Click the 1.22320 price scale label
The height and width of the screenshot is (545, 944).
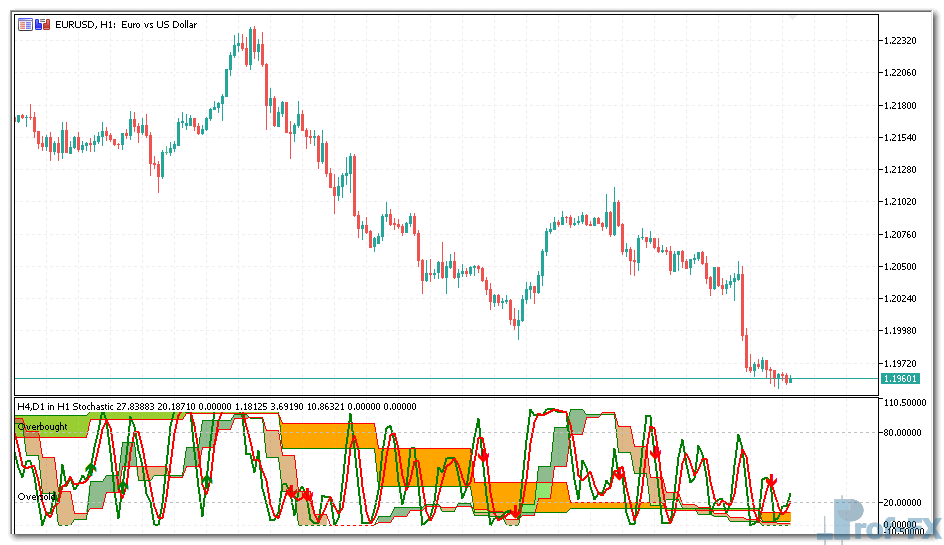(898, 41)
